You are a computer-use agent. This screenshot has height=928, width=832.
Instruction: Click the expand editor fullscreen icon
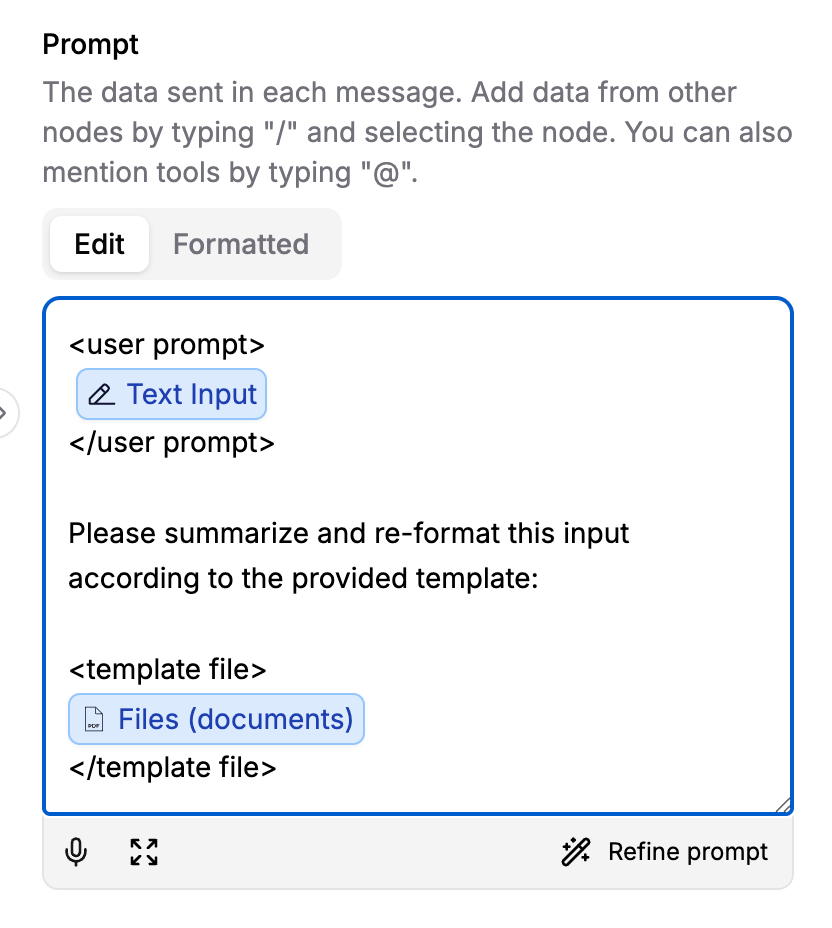(x=144, y=852)
